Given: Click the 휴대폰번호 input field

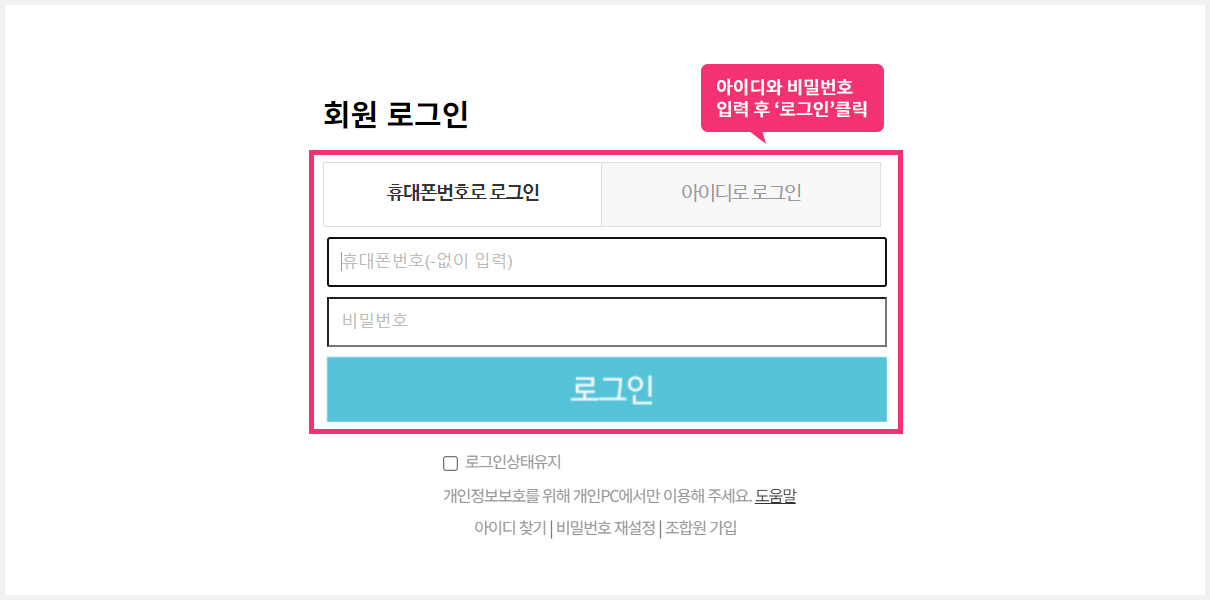Looking at the screenshot, I should pyautogui.click(x=606, y=262).
